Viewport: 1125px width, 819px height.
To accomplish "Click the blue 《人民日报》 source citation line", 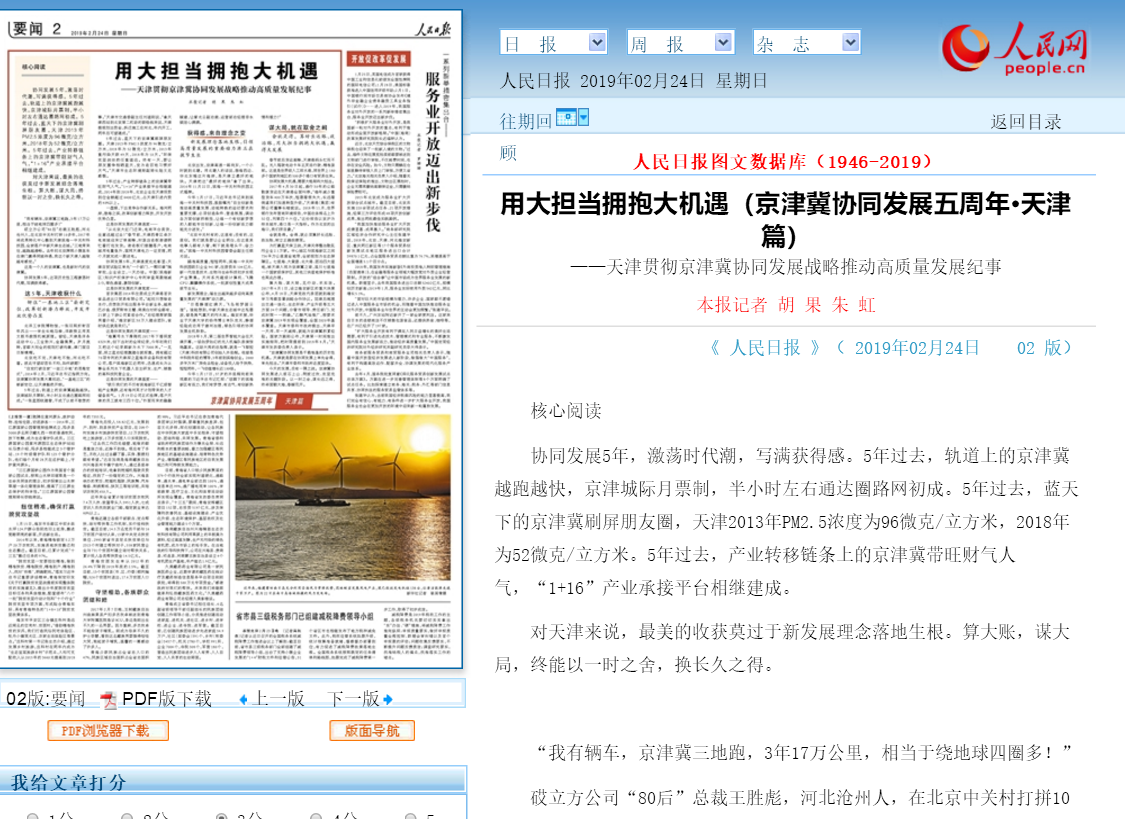I will tap(890, 348).
